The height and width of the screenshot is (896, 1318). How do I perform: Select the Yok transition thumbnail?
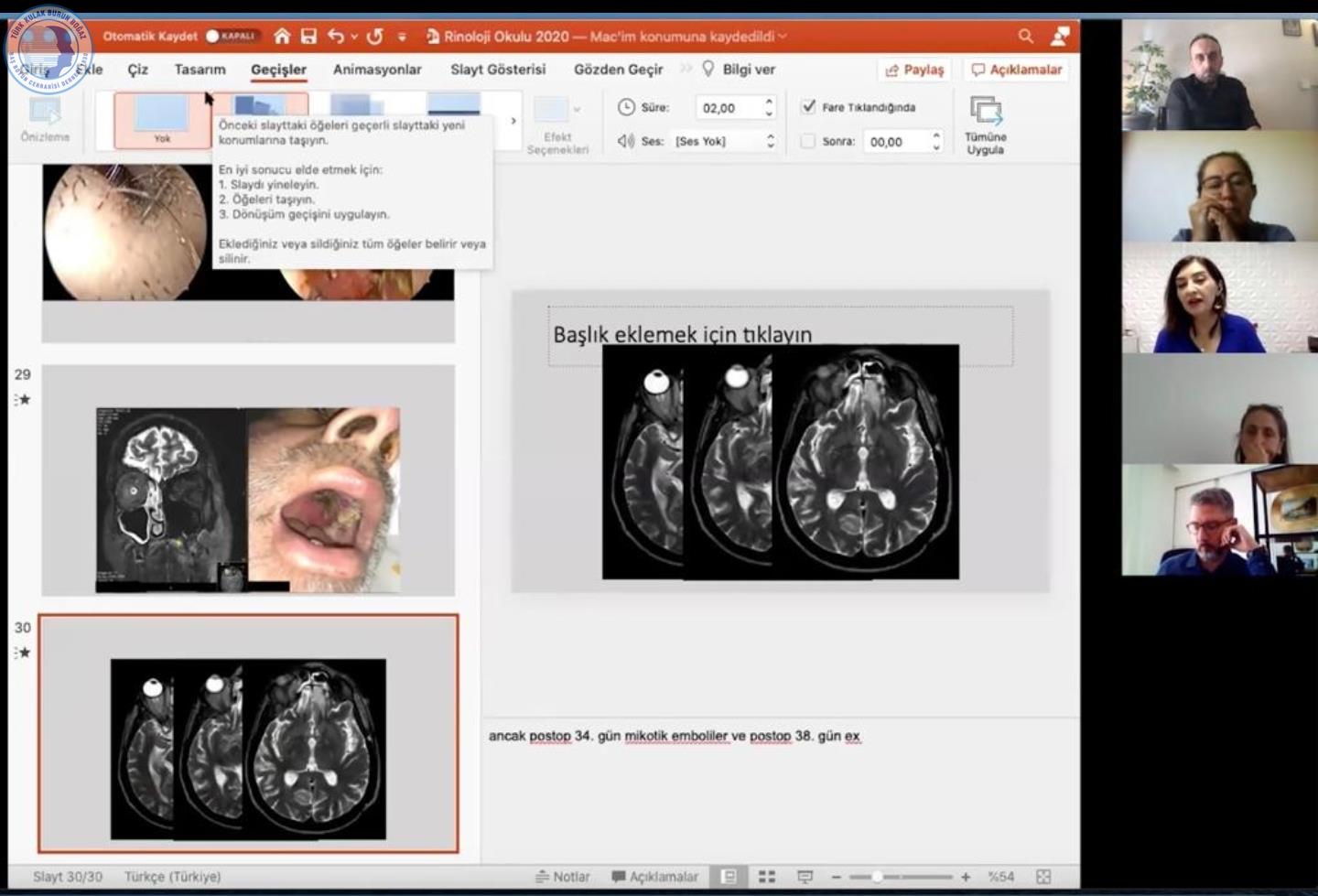(162, 120)
